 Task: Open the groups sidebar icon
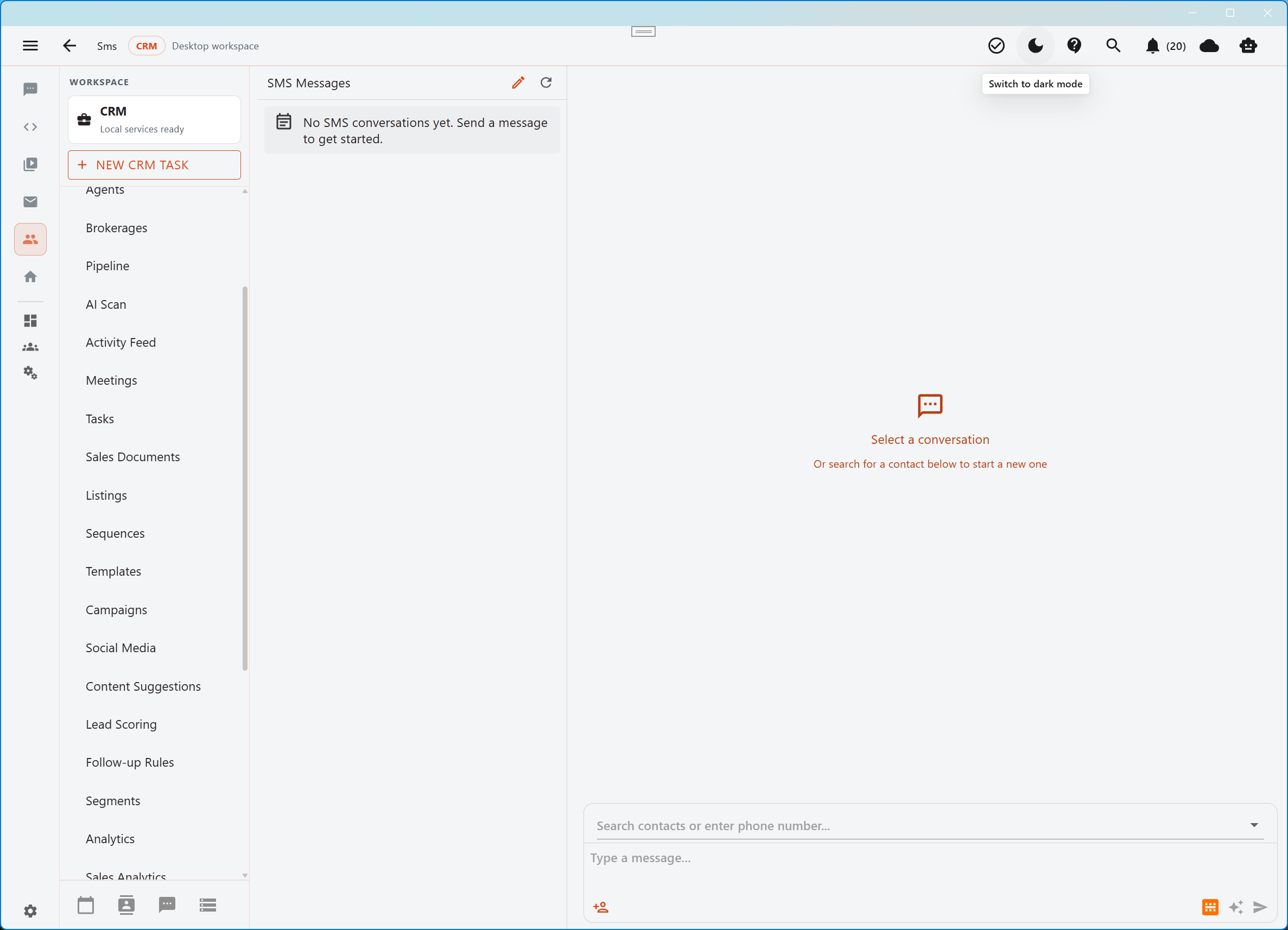pos(30,347)
